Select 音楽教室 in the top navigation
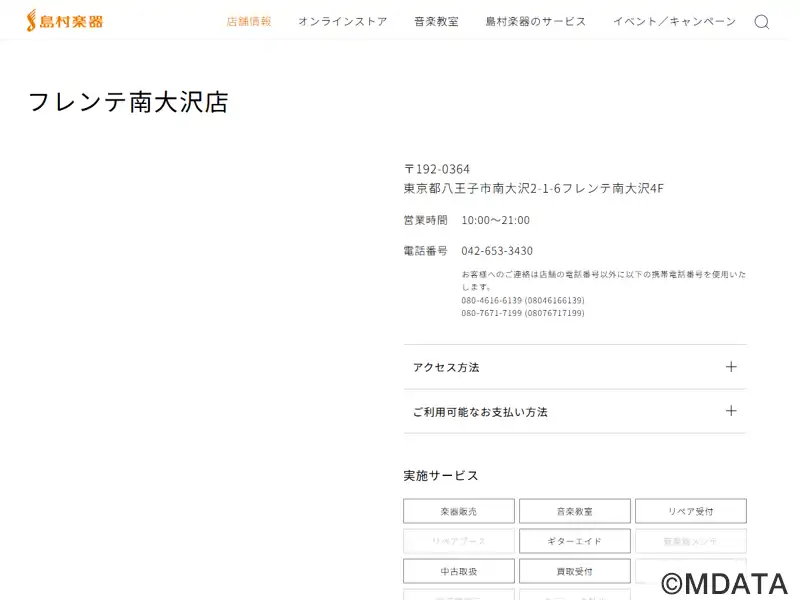Image resolution: width=800 pixels, height=600 pixels. point(436,21)
